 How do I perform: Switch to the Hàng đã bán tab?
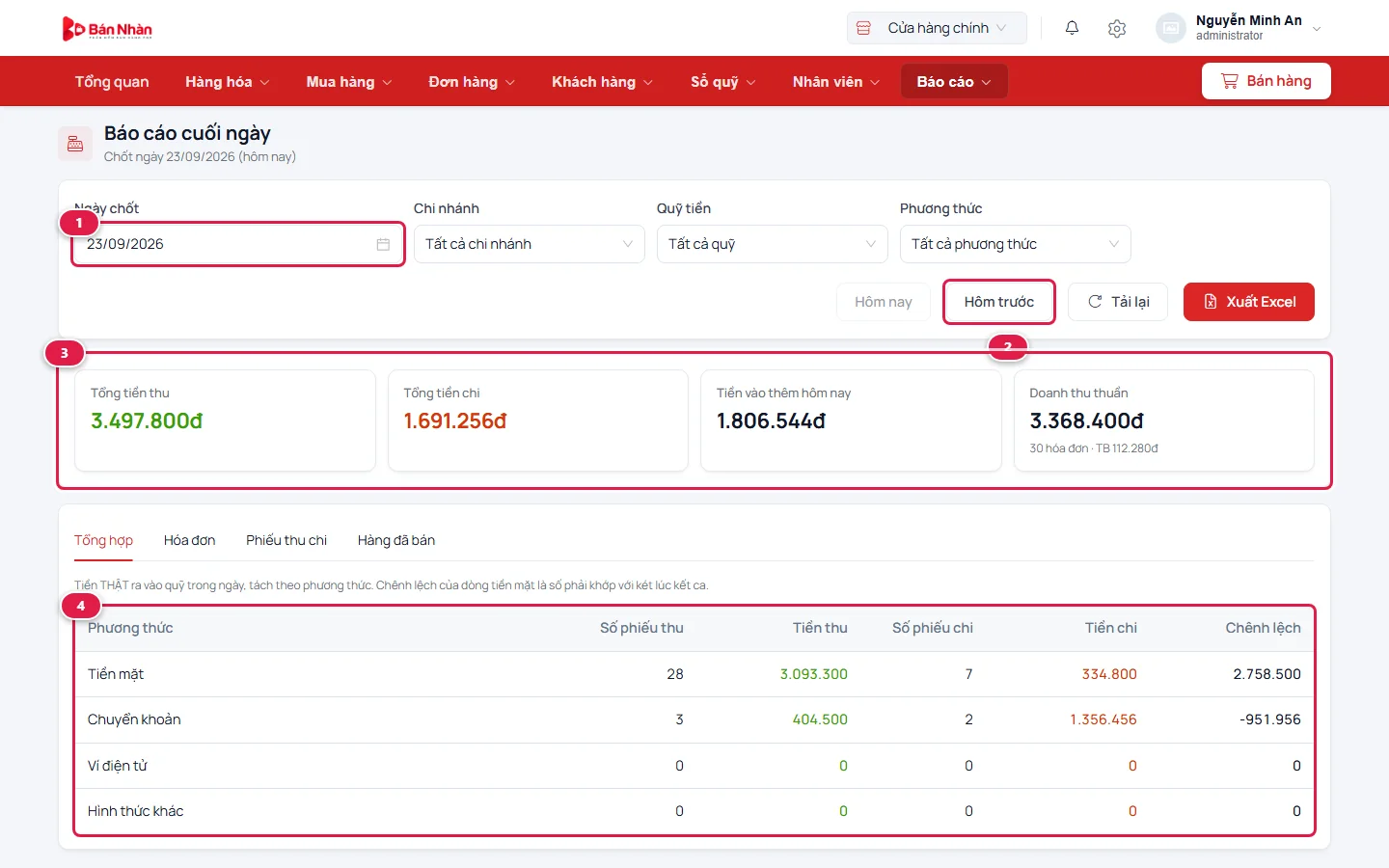pos(396,540)
